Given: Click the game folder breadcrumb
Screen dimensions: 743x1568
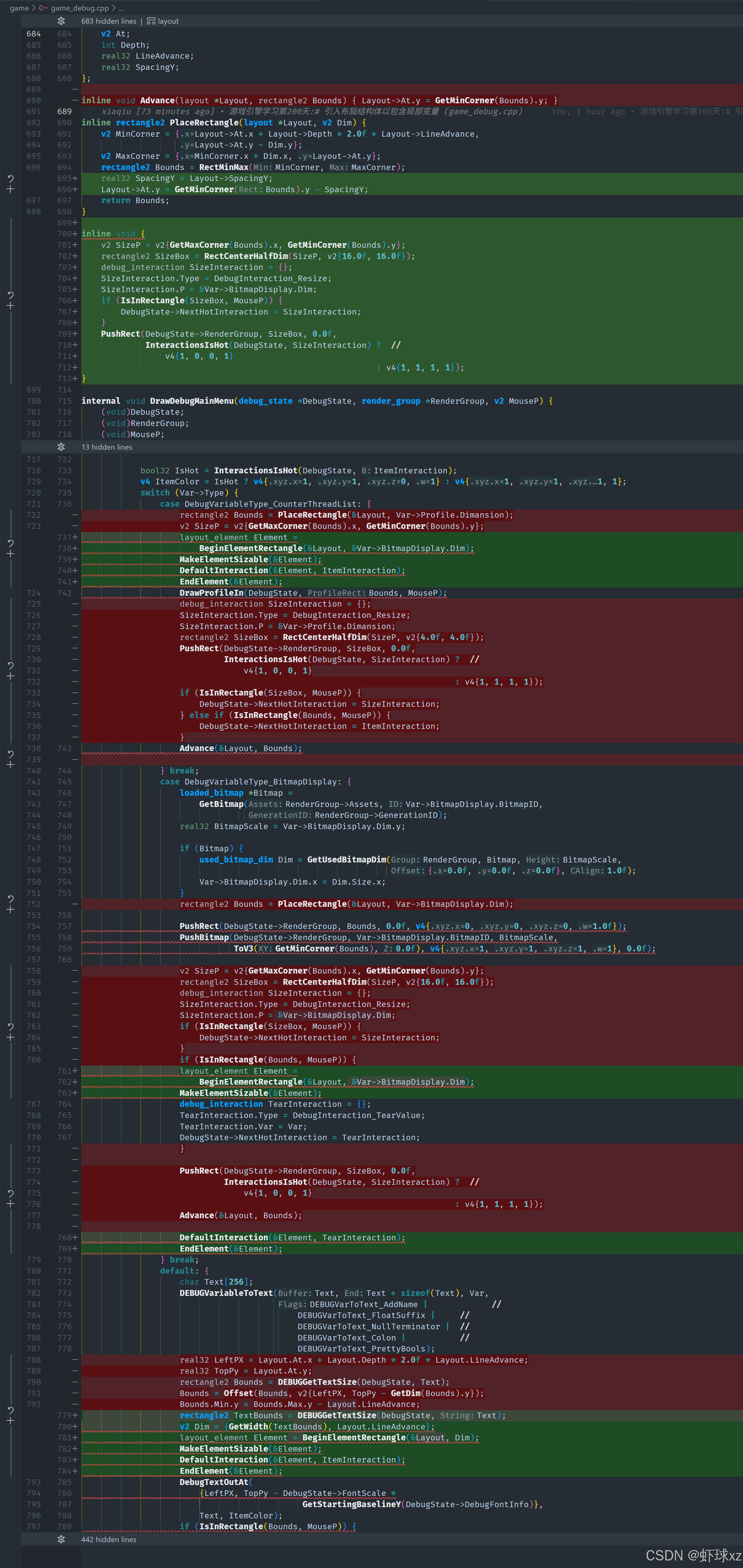Looking at the screenshot, I should pyautogui.click(x=19, y=8).
